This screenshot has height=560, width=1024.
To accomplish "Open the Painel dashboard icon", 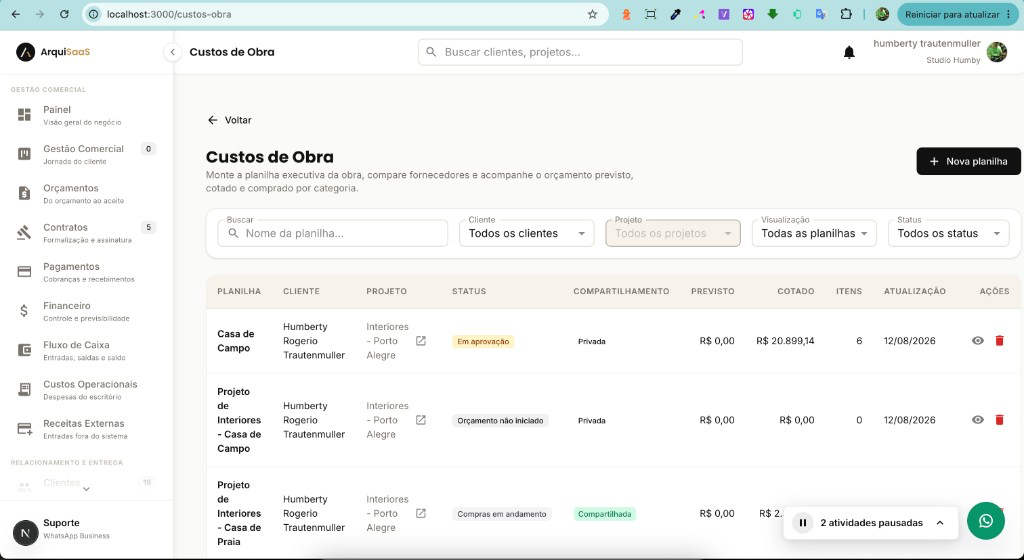I will click(24, 115).
